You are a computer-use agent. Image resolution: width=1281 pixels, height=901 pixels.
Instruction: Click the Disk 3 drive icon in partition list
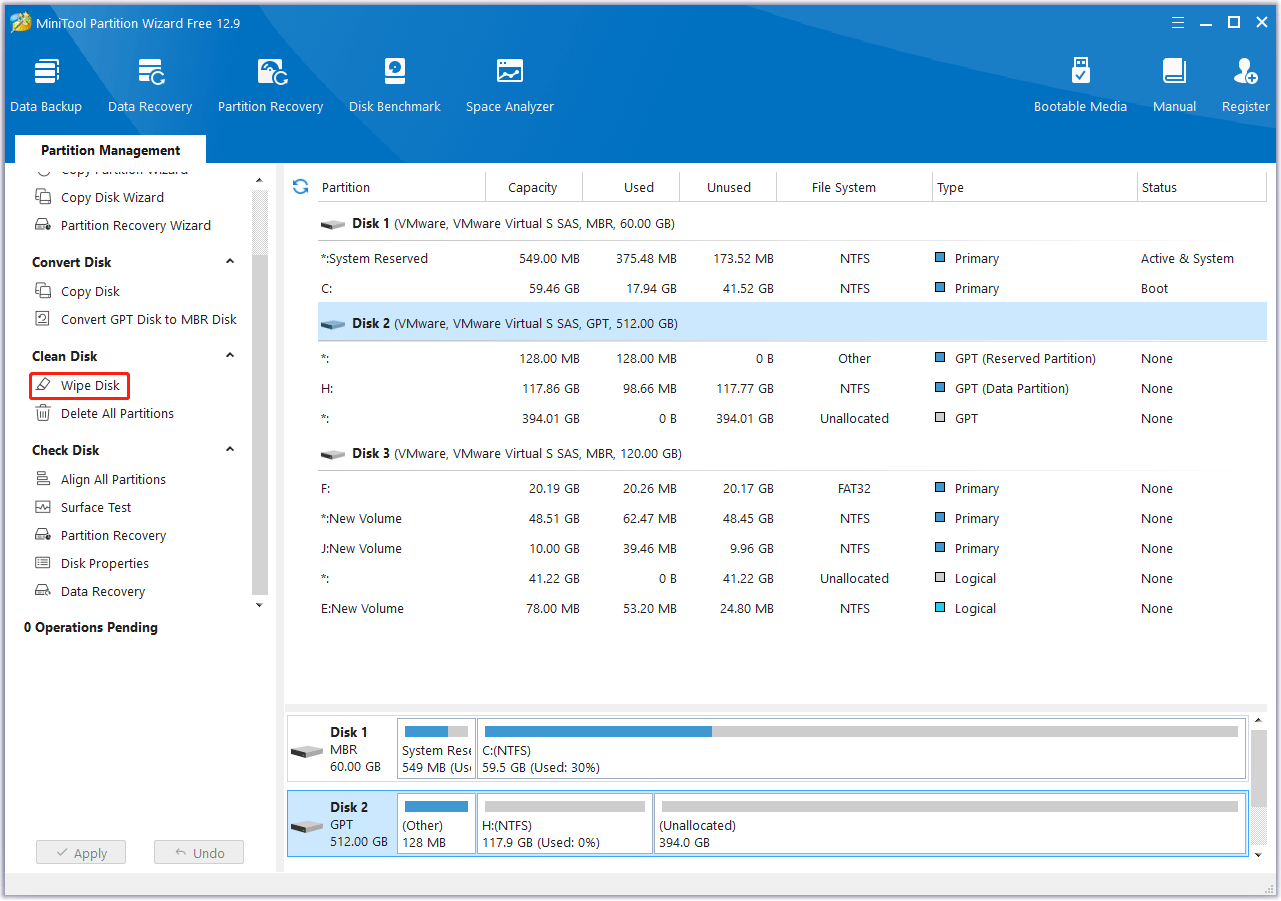(333, 454)
